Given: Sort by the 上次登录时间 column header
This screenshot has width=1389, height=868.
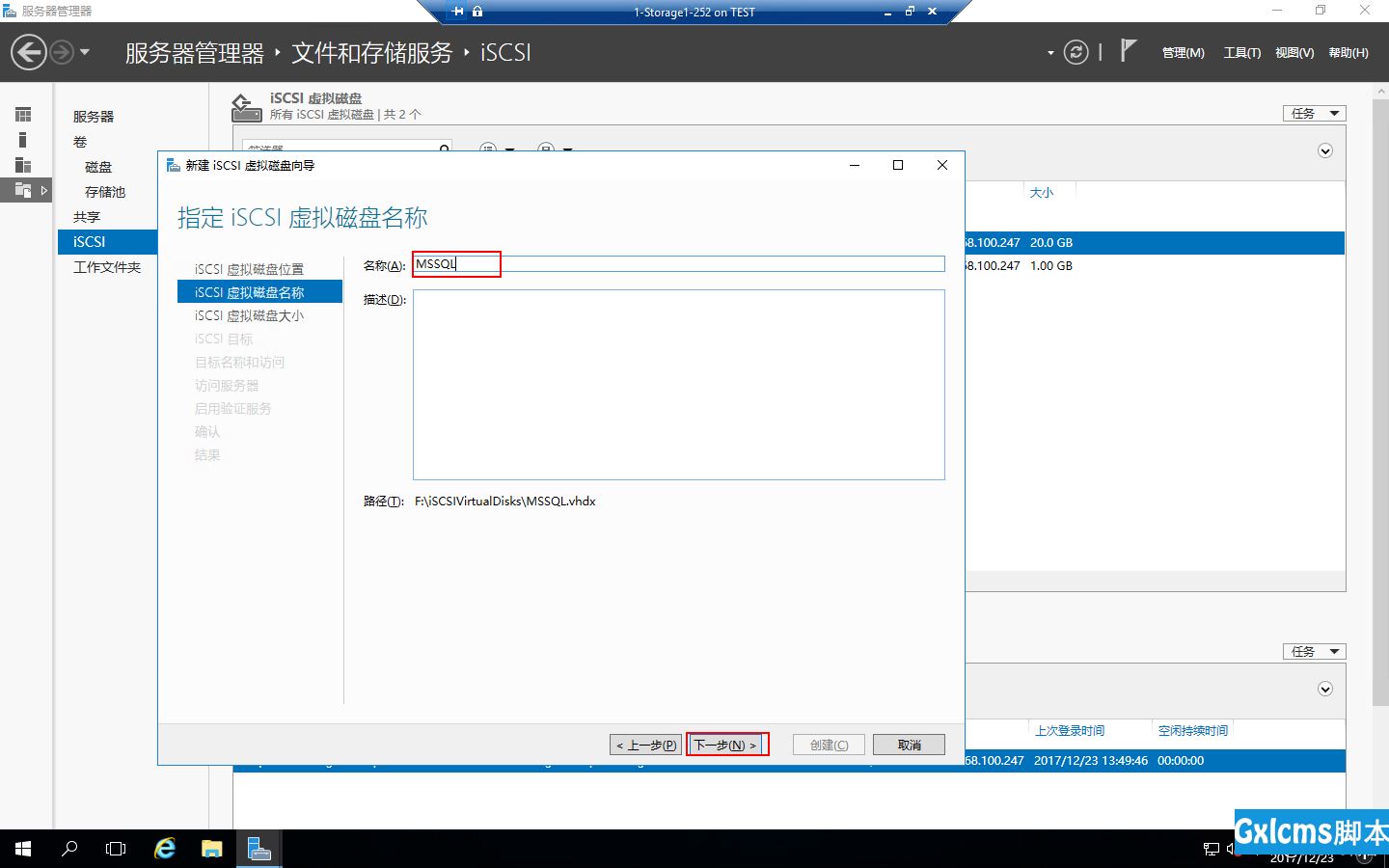Looking at the screenshot, I should [x=1070, y=731].
